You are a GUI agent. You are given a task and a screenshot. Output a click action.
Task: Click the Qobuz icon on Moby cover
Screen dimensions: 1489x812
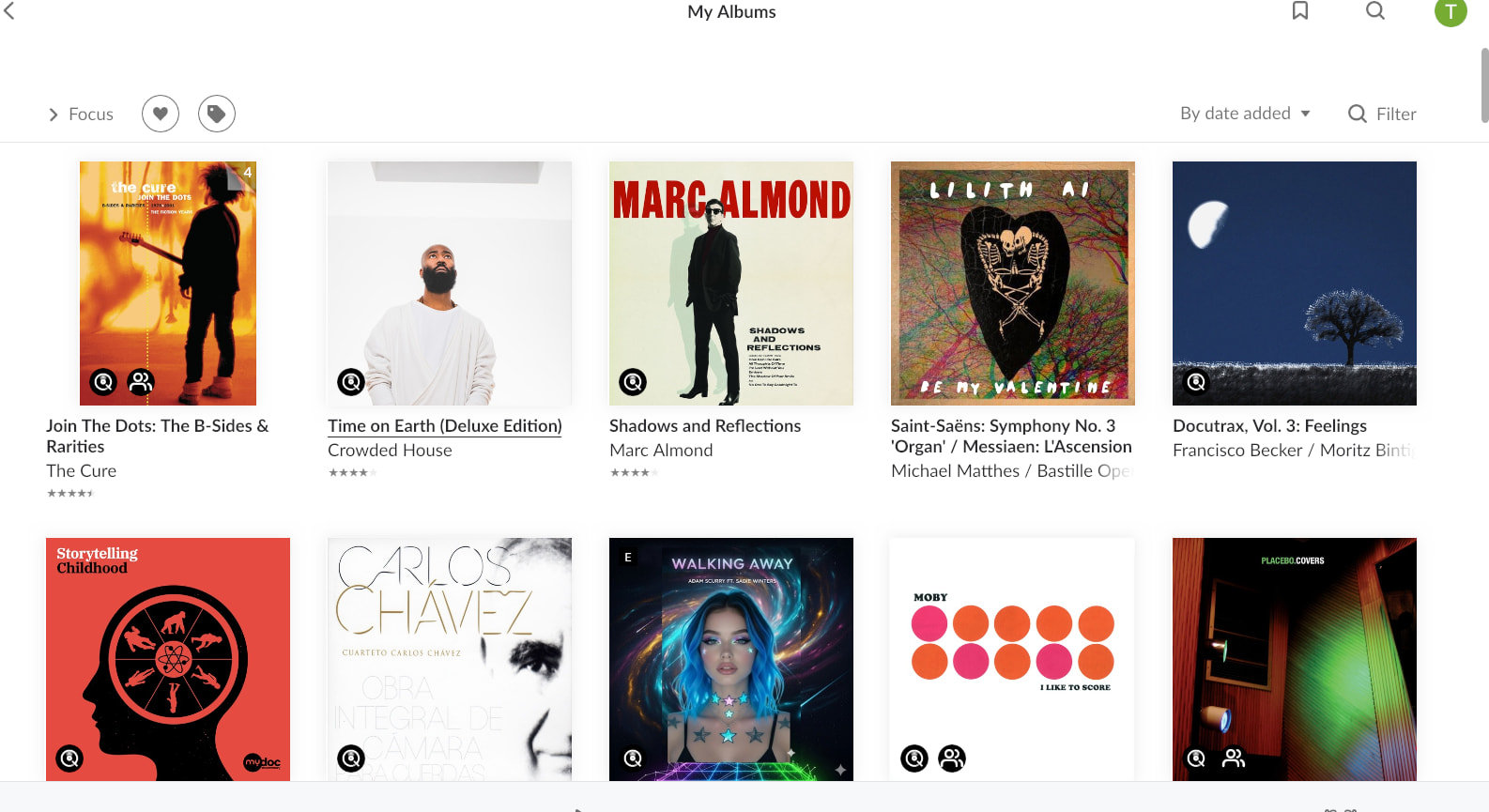pyautogui.click(x=914, y=758)
